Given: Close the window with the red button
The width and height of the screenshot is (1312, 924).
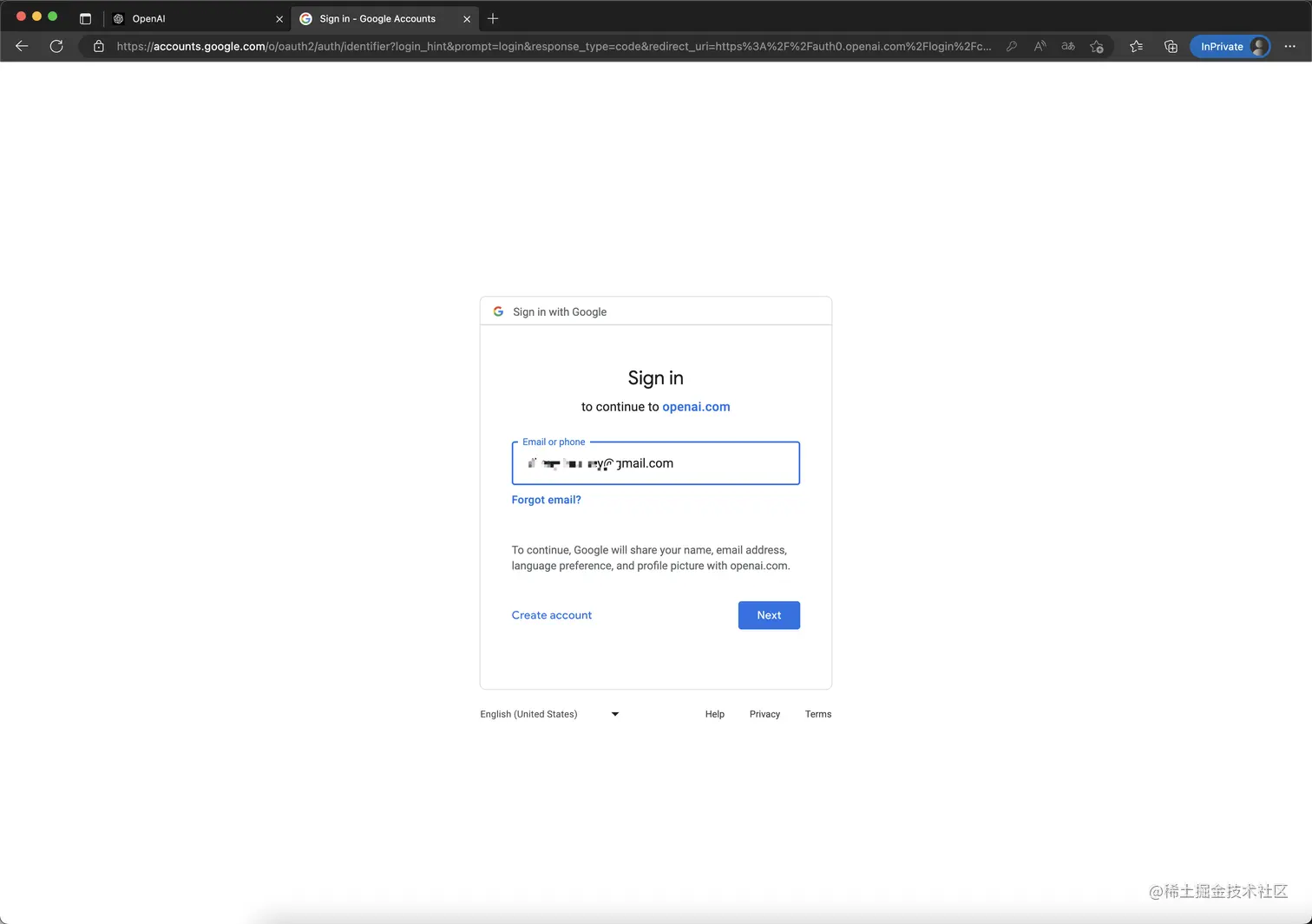Looking at the screenshot, I should coord(21,16).
